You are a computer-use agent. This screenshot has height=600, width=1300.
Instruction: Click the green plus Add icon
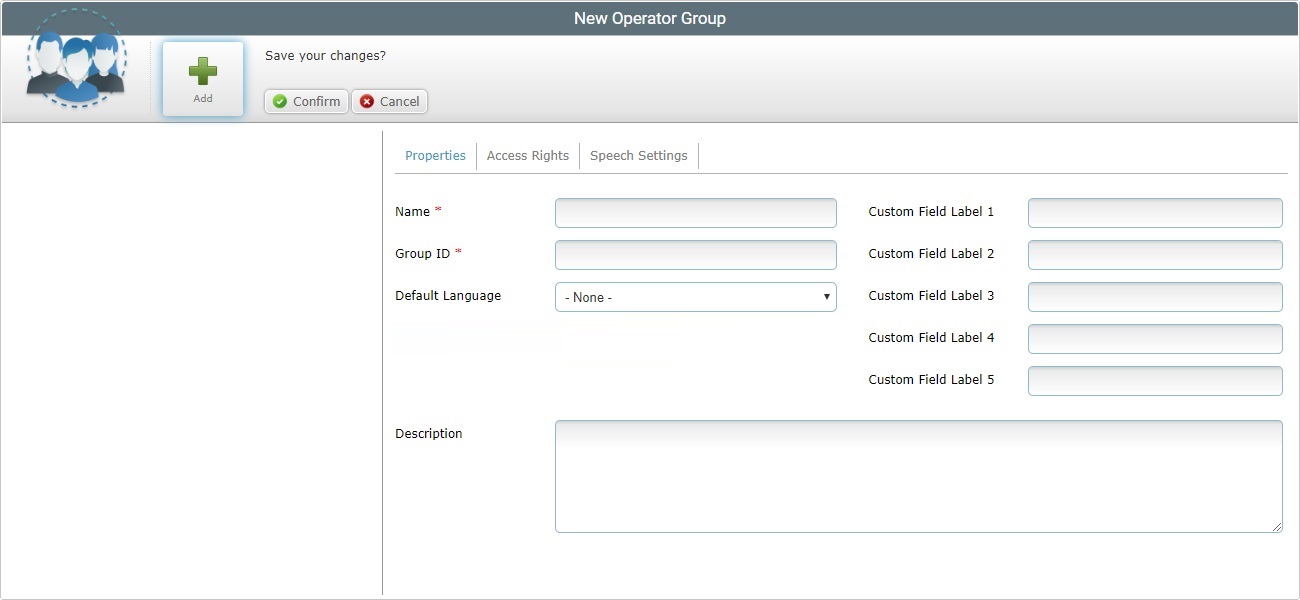pyautogui.click(x=202, y=70)
